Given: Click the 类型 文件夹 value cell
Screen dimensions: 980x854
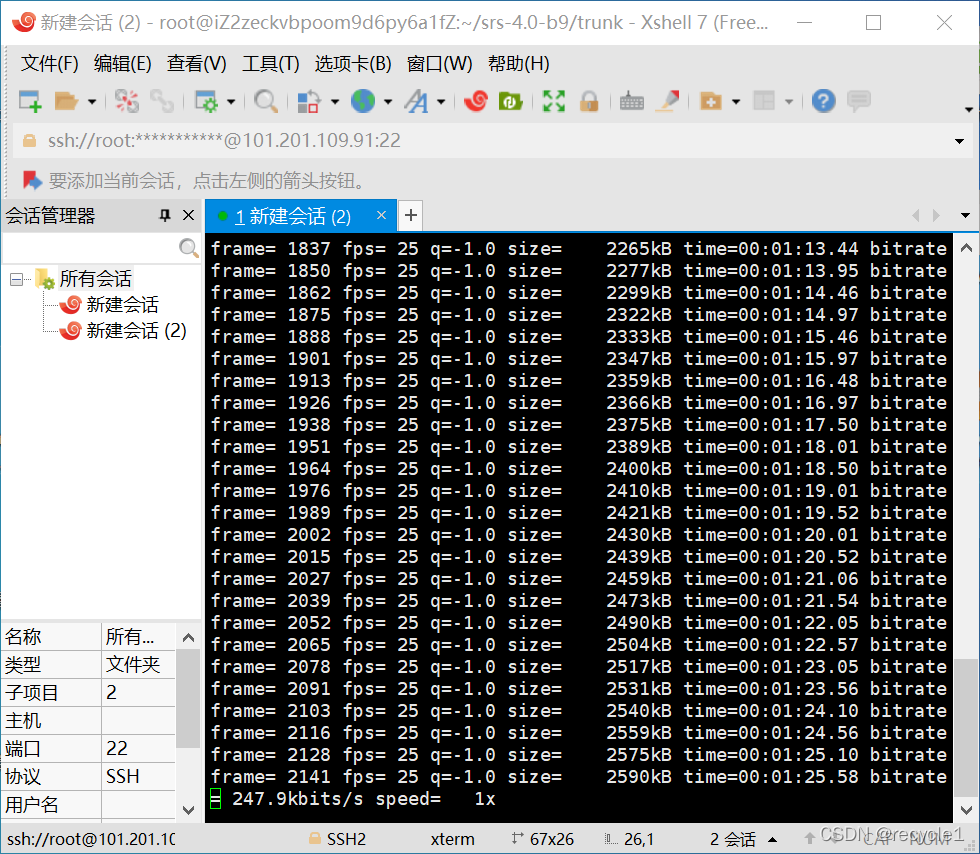Looking at the screenshot, I should (x=138, y=664).
